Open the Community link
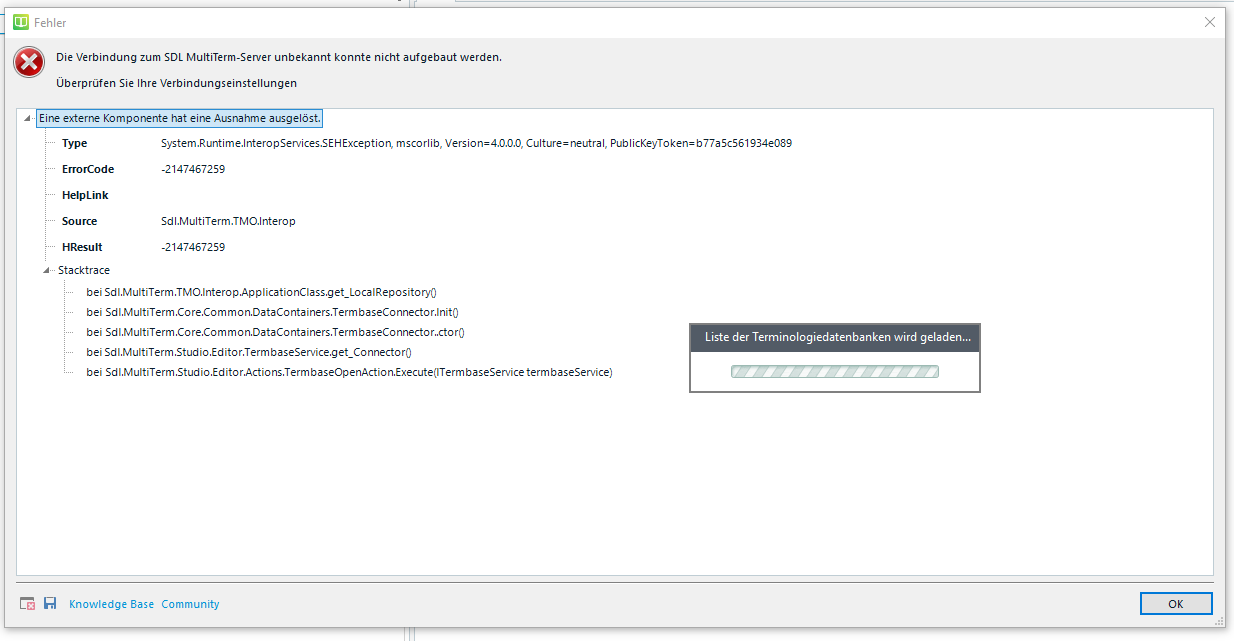1234x641 pixels. [190, 604]
